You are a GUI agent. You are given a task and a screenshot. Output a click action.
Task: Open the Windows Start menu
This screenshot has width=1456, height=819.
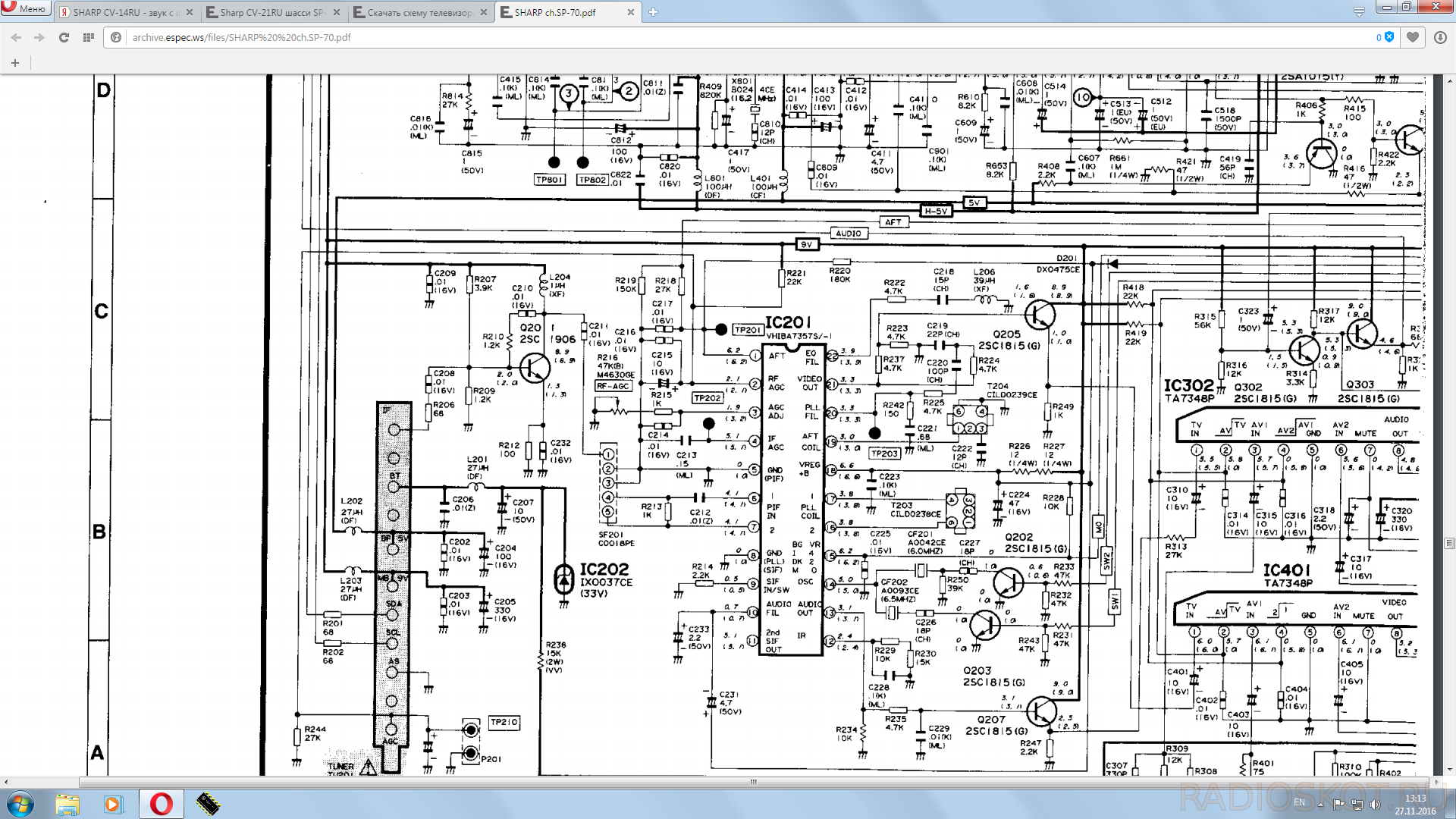(x=20, y=804)
